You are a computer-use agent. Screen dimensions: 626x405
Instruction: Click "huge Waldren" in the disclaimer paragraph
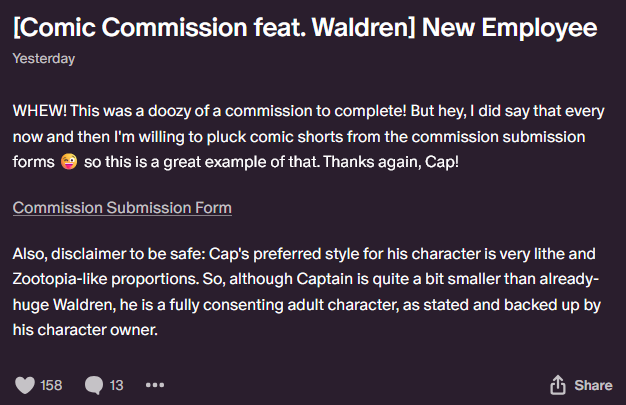point(64,305)
